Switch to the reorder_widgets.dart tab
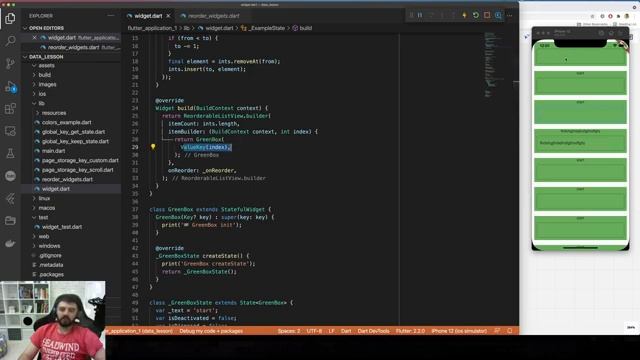The height and width of the screenshot is (360, 640). 213,16
